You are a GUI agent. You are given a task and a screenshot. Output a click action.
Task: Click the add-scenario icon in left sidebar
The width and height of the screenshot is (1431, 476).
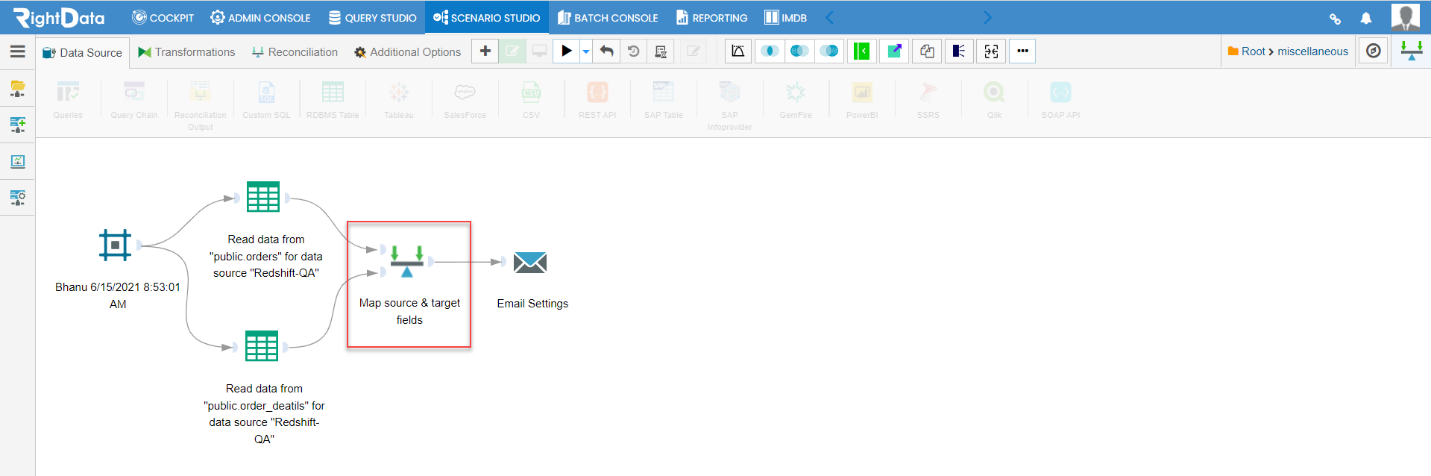pyautogui.click(x=17, y=125)
